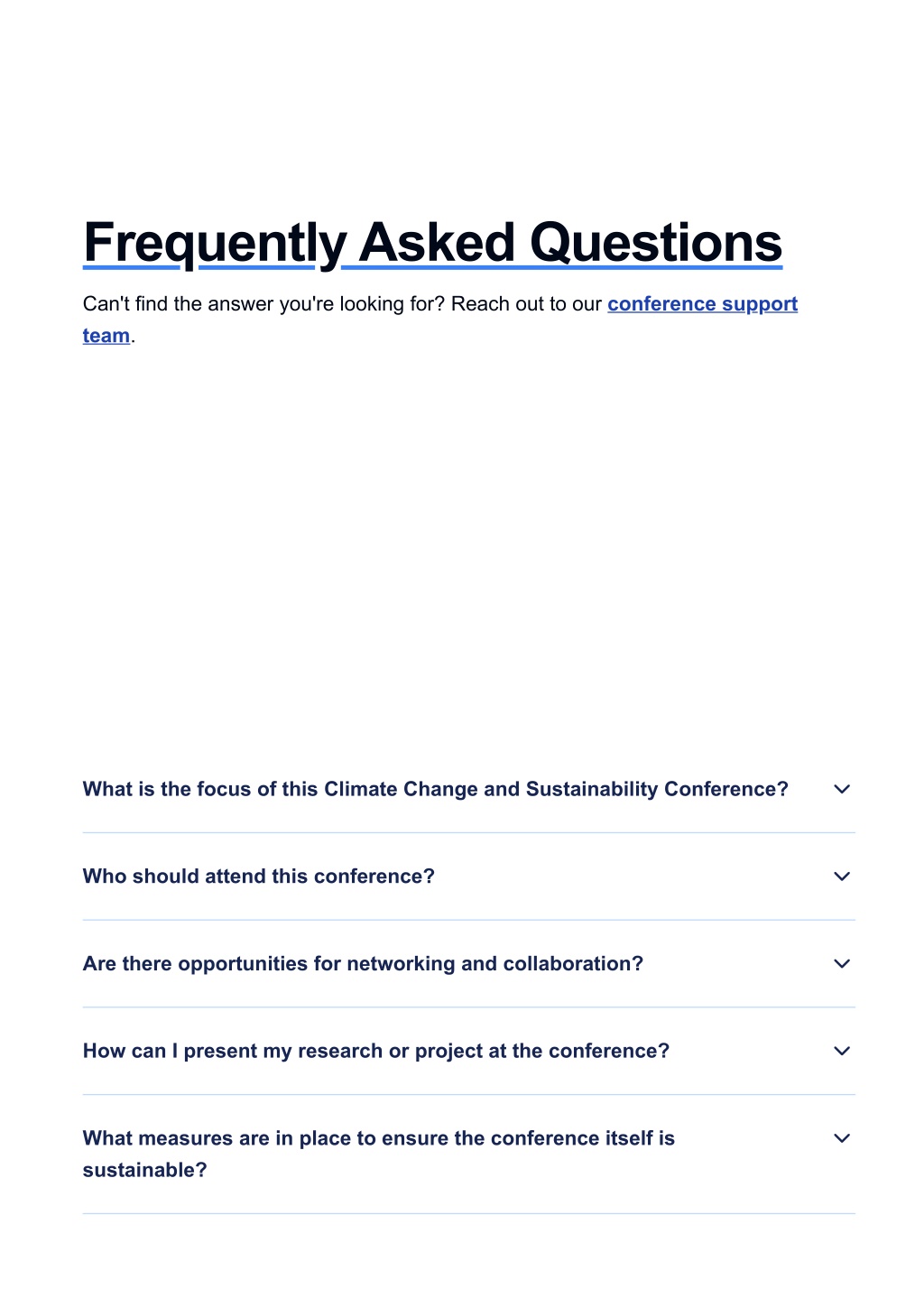Viewport: 924px width, 1308px height.
Task: Click the 'Frequently Asked Questions' heading link
Action: tap(433, 243)
